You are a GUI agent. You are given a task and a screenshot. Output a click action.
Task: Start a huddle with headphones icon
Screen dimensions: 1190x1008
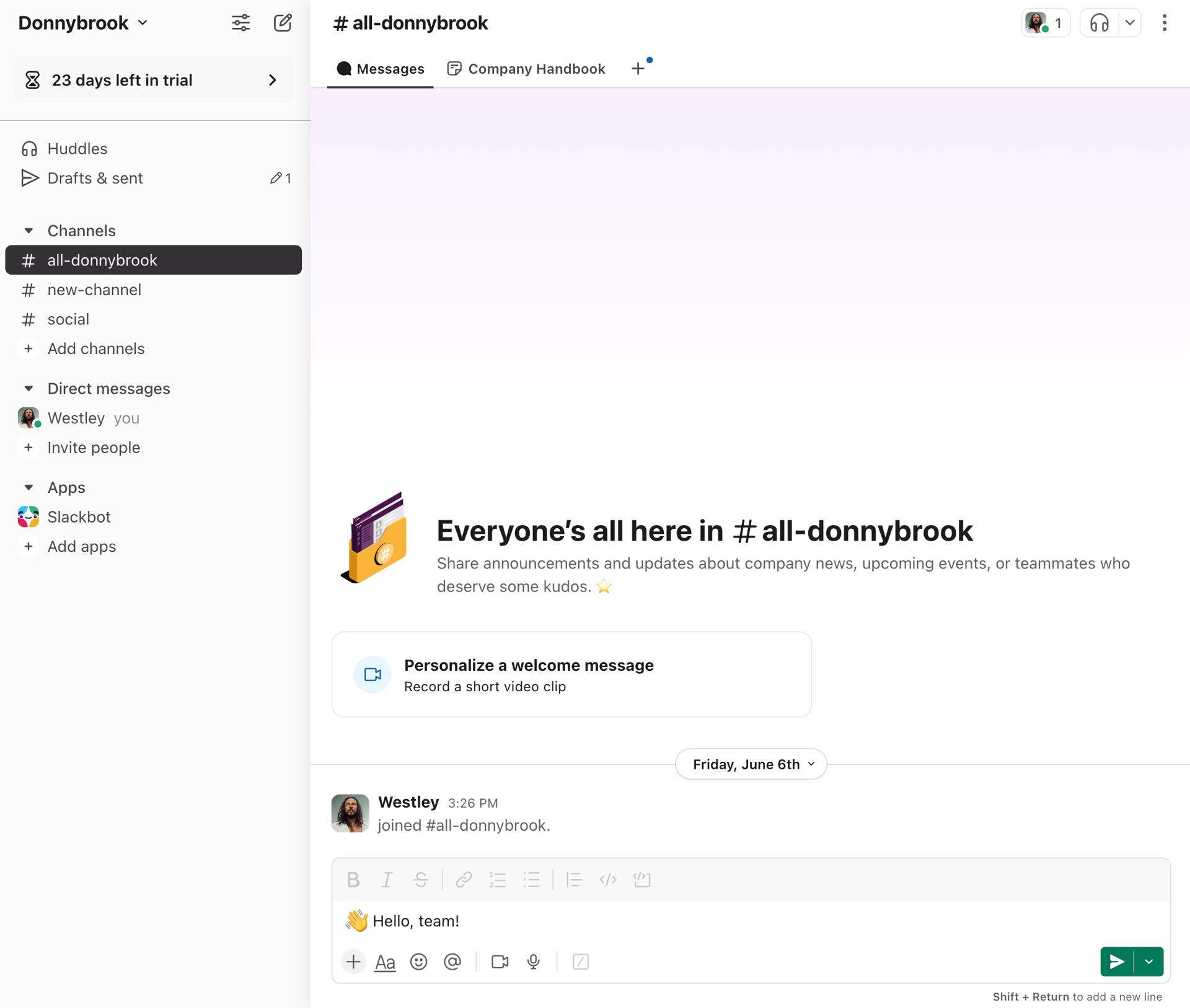click(x=1099, y=23)
